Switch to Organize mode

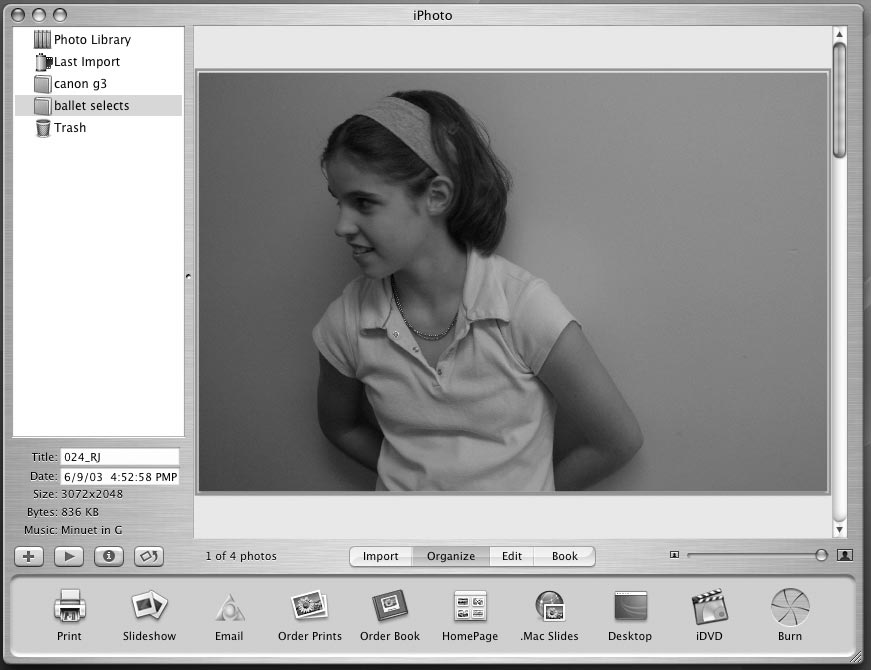[451, 556]
